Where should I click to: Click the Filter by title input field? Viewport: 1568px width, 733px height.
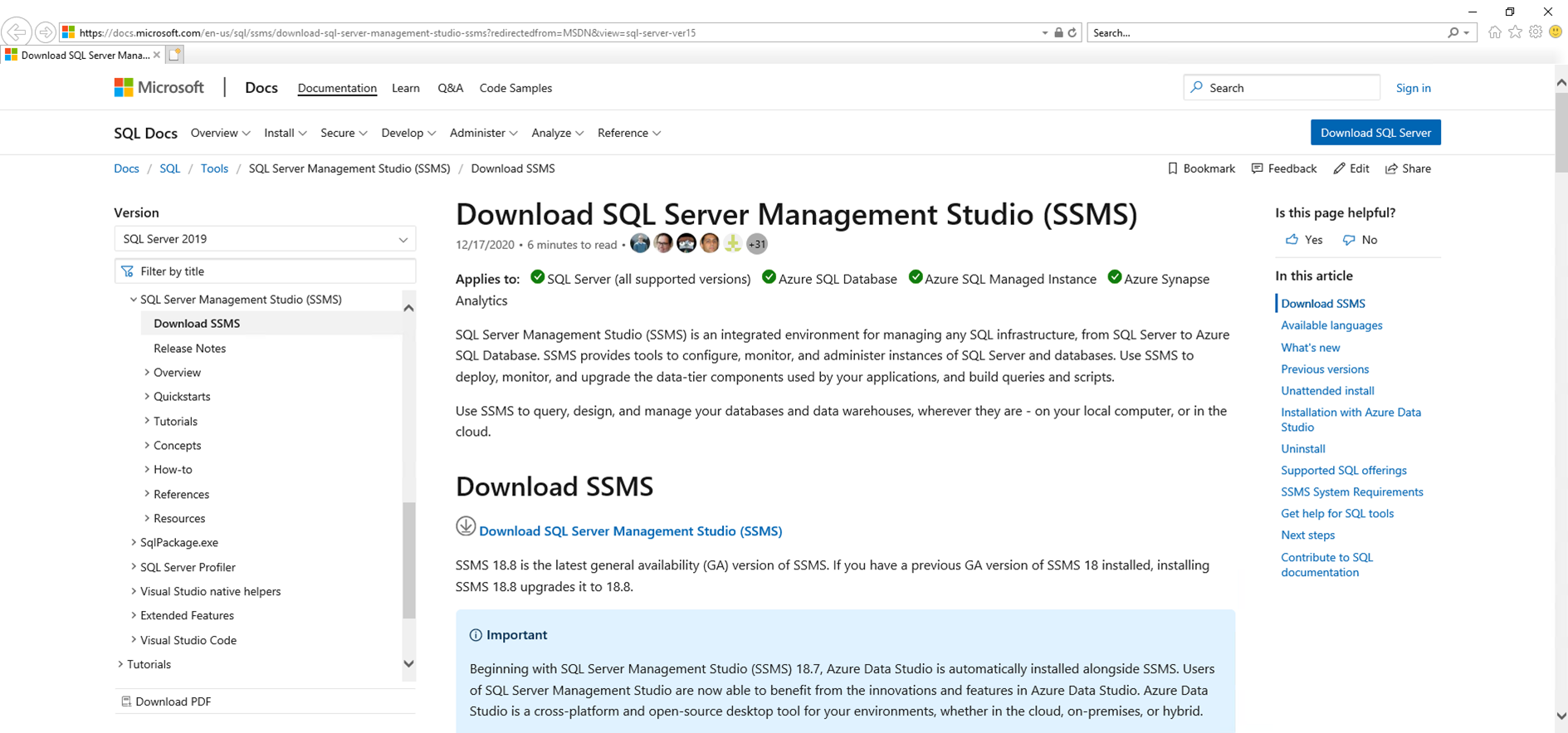pyautogui.click(x=265, y=271)
